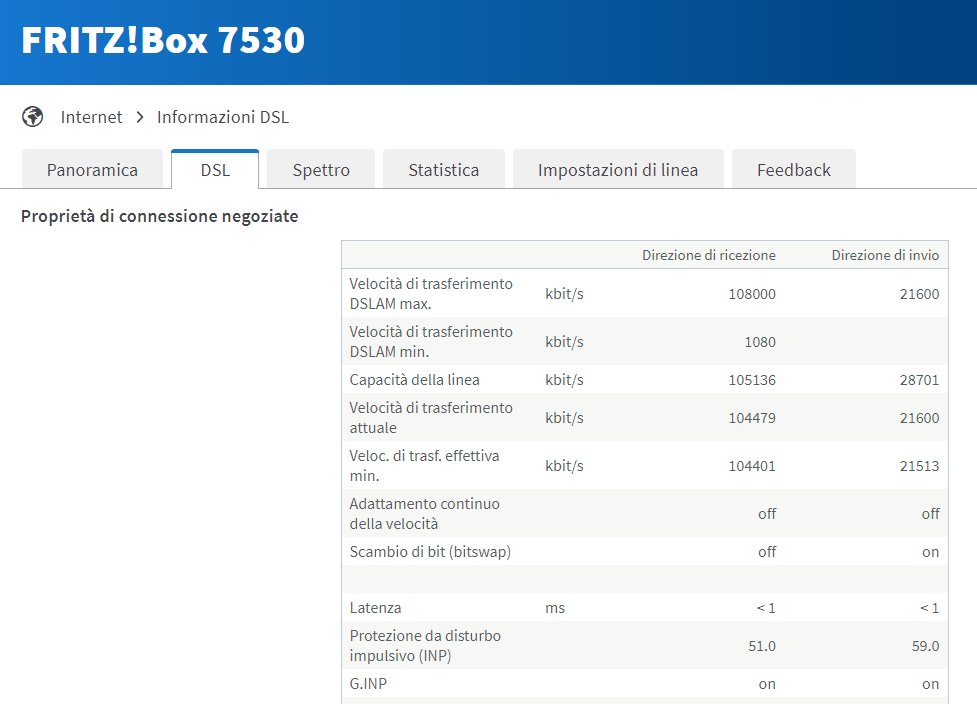977x704 pixels.
Task: Click the Internet breadcrumb link
Action: point(91,117)
